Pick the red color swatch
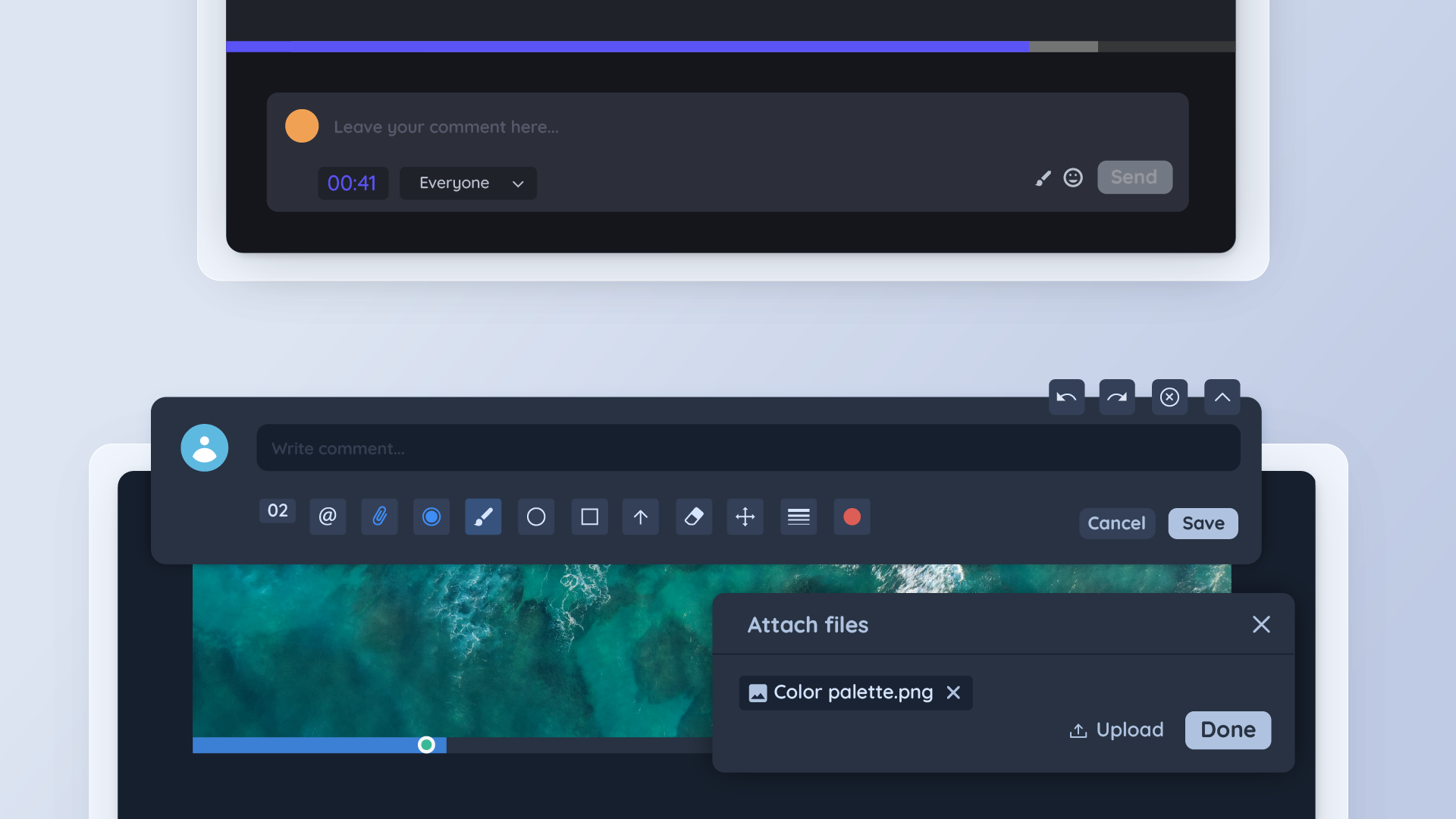Viewport: 1456px width, 819px height. [852, 517]
